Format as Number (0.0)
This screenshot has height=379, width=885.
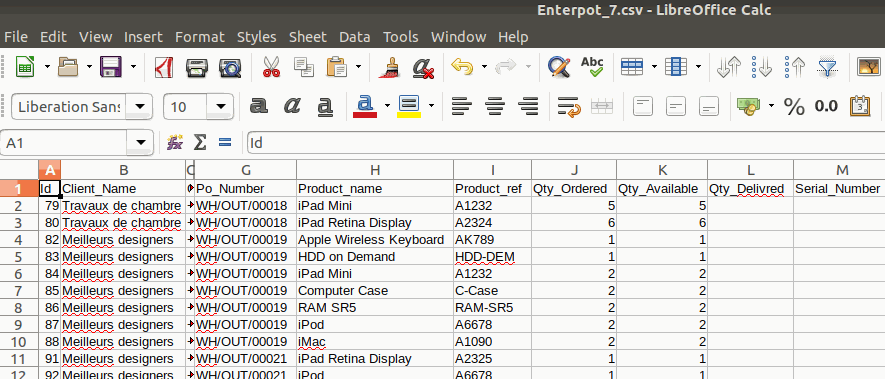point(826,106)
